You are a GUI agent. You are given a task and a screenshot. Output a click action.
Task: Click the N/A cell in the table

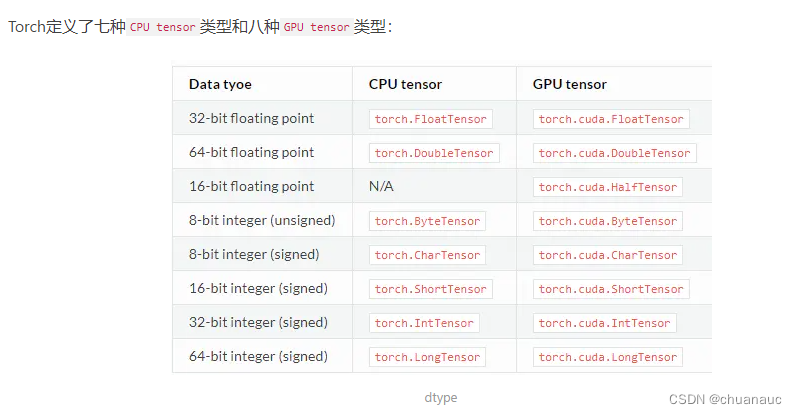383,186
